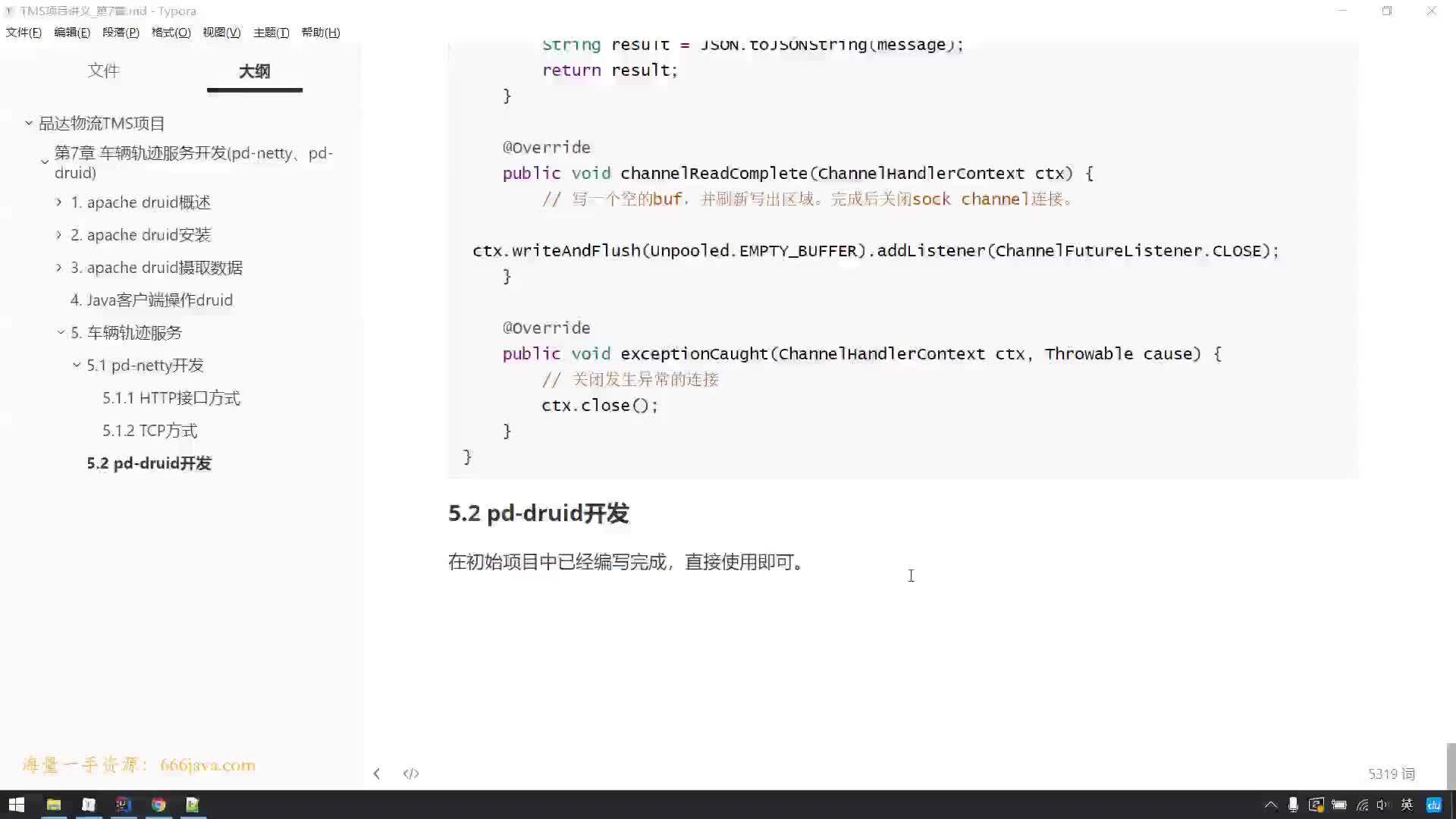The image size is (1456, 819).
Task: Toggle source code mode icon
Action: [411, 773]
